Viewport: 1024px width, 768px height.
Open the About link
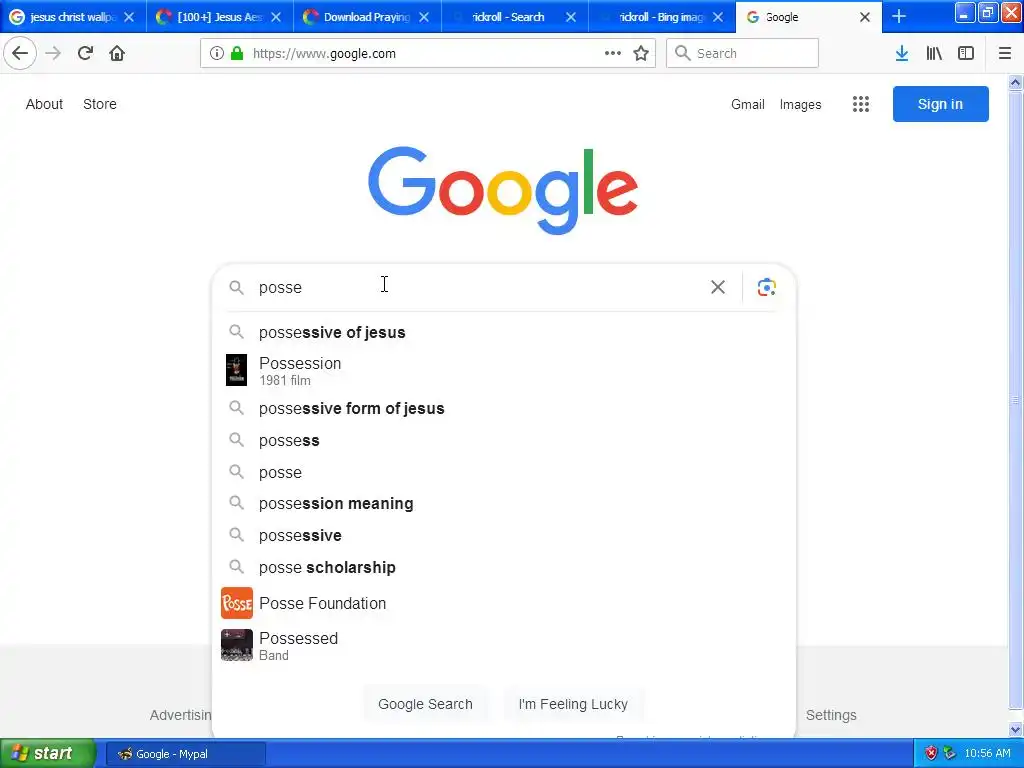pos(44,104)
